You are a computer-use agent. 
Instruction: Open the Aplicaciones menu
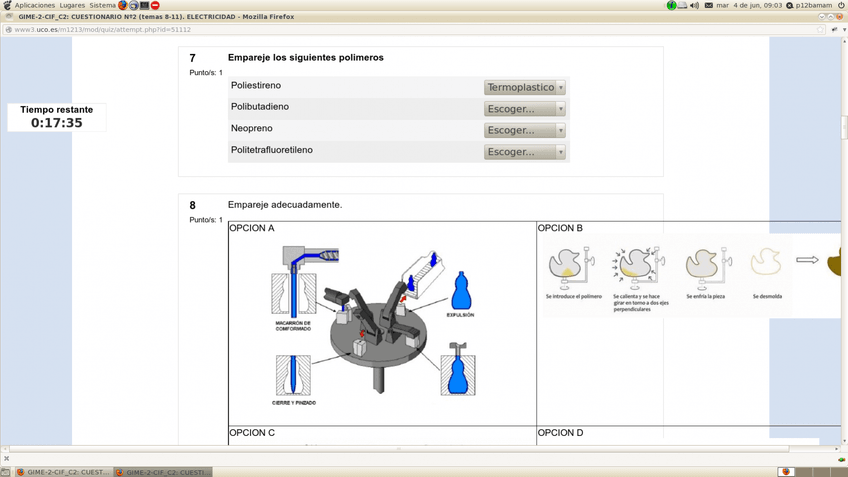33,6
